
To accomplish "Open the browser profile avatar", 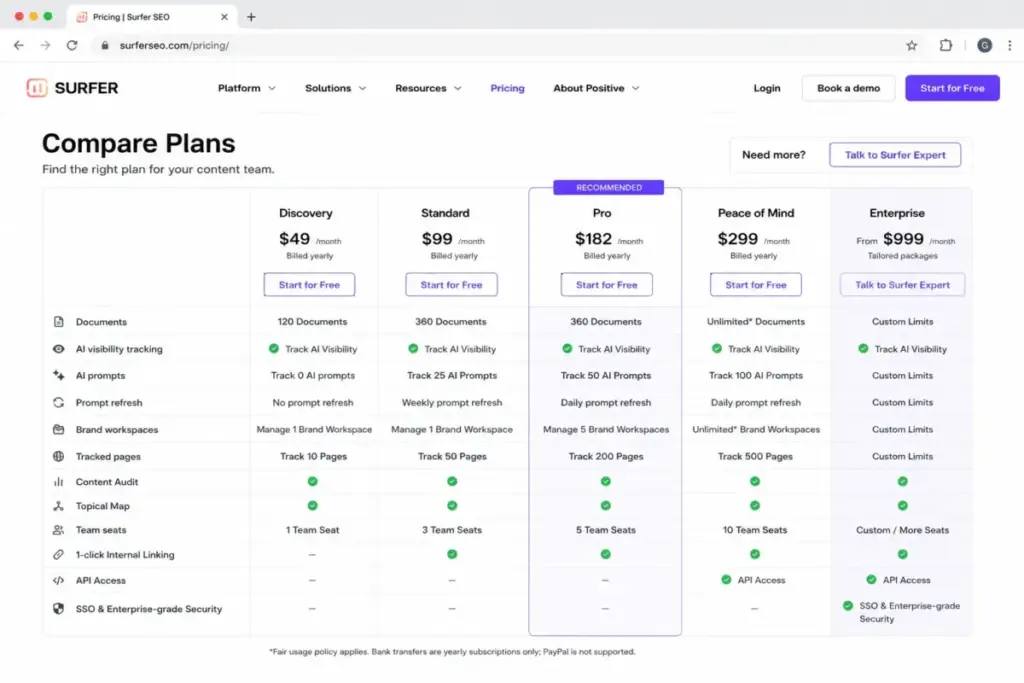I will pos(984,45).
